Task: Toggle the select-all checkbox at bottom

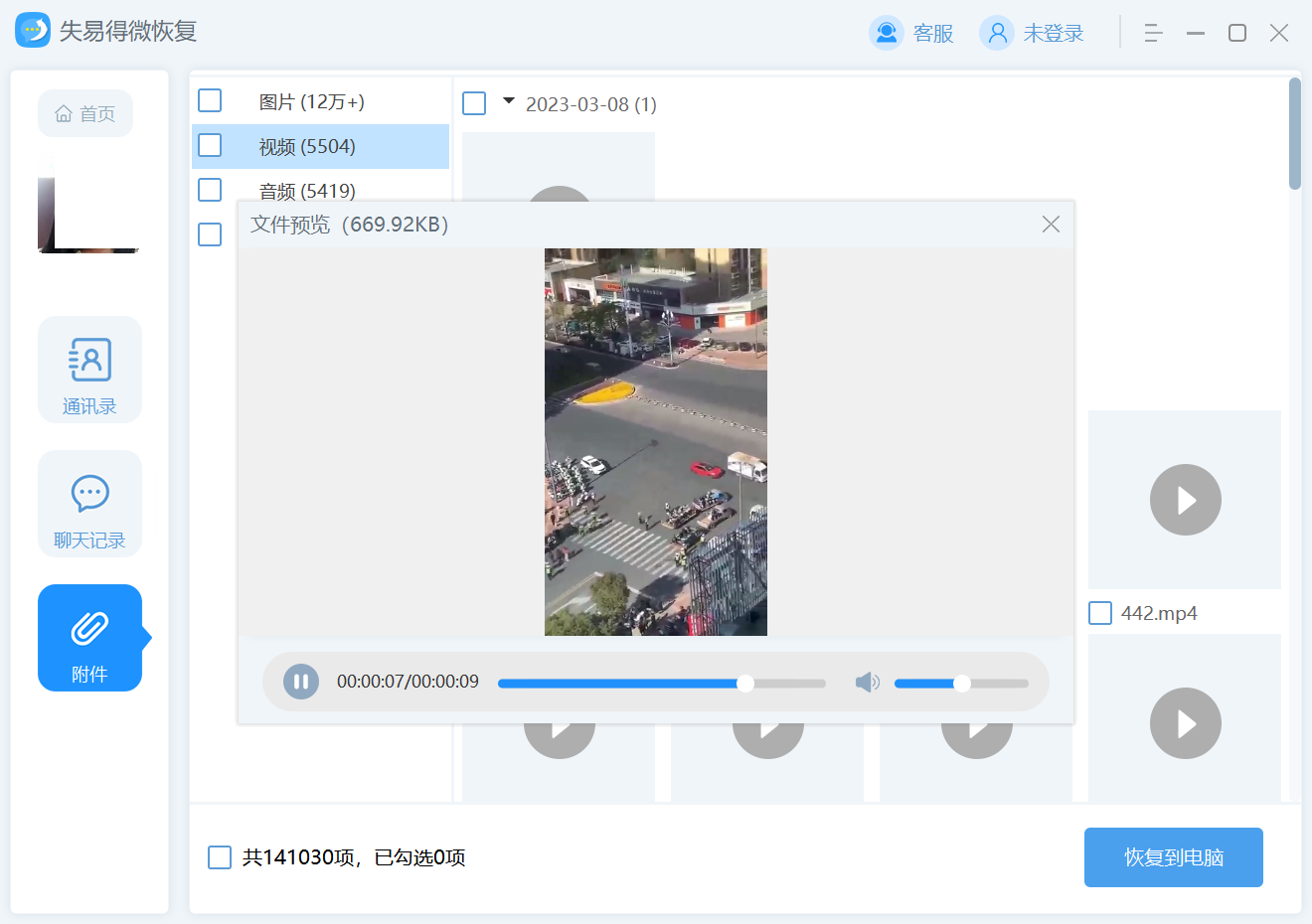Action: click(x=220, y=857)
